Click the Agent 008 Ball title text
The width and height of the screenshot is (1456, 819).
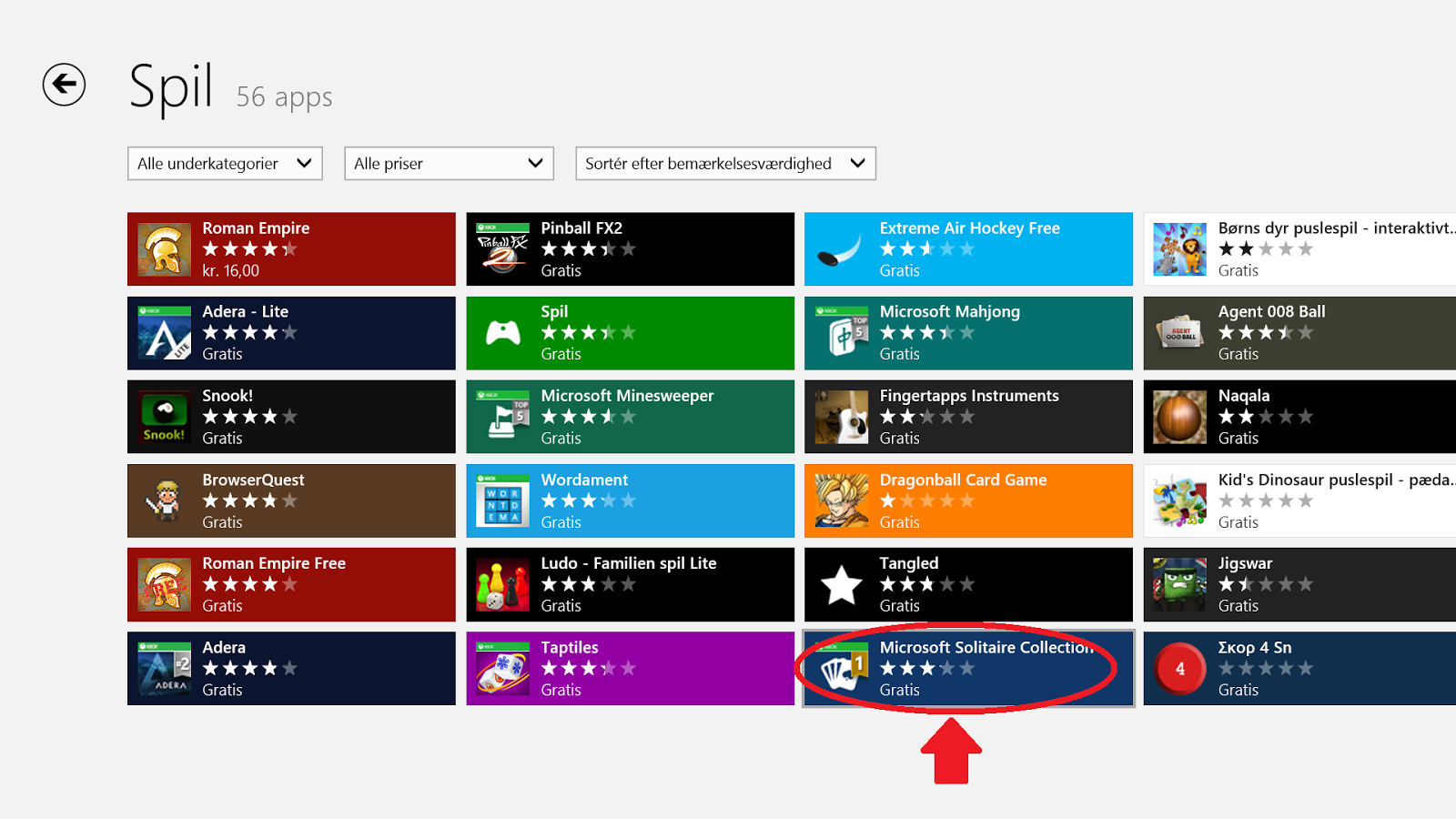tap(1271, 312)
